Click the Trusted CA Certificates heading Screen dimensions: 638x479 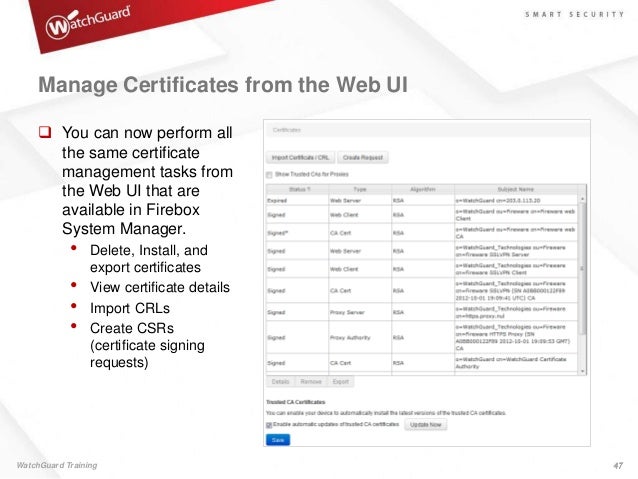[x=296, y=402]
